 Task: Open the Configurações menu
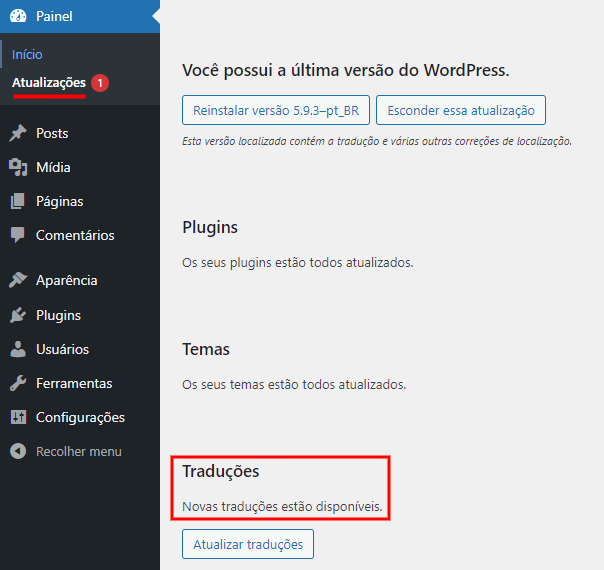pos(80,417)
